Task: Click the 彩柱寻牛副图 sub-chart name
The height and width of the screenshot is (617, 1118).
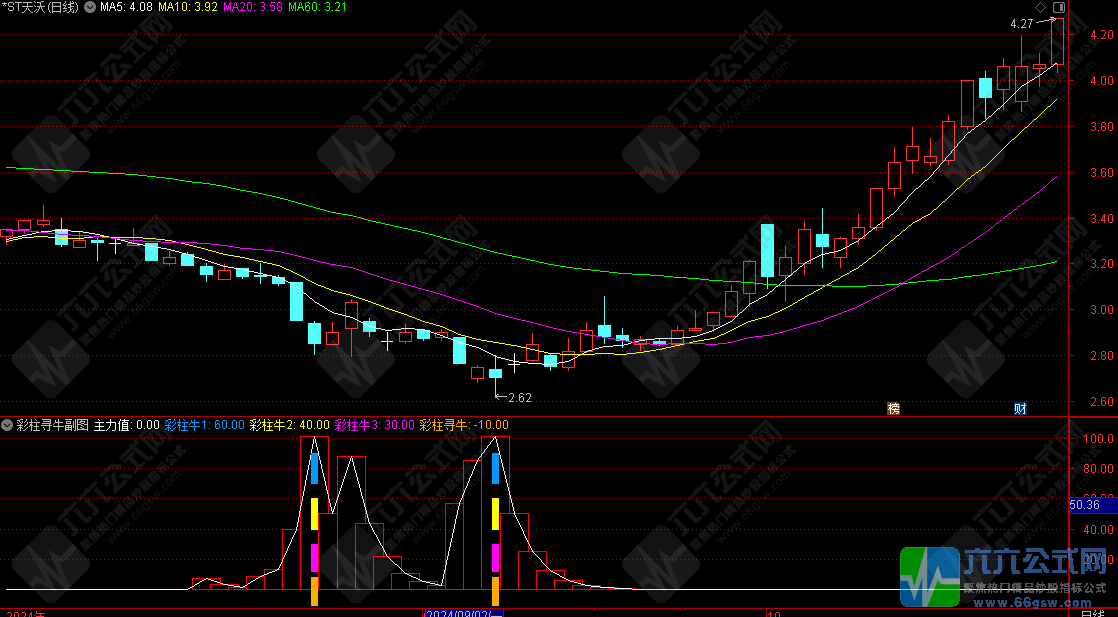Action: 52,425
